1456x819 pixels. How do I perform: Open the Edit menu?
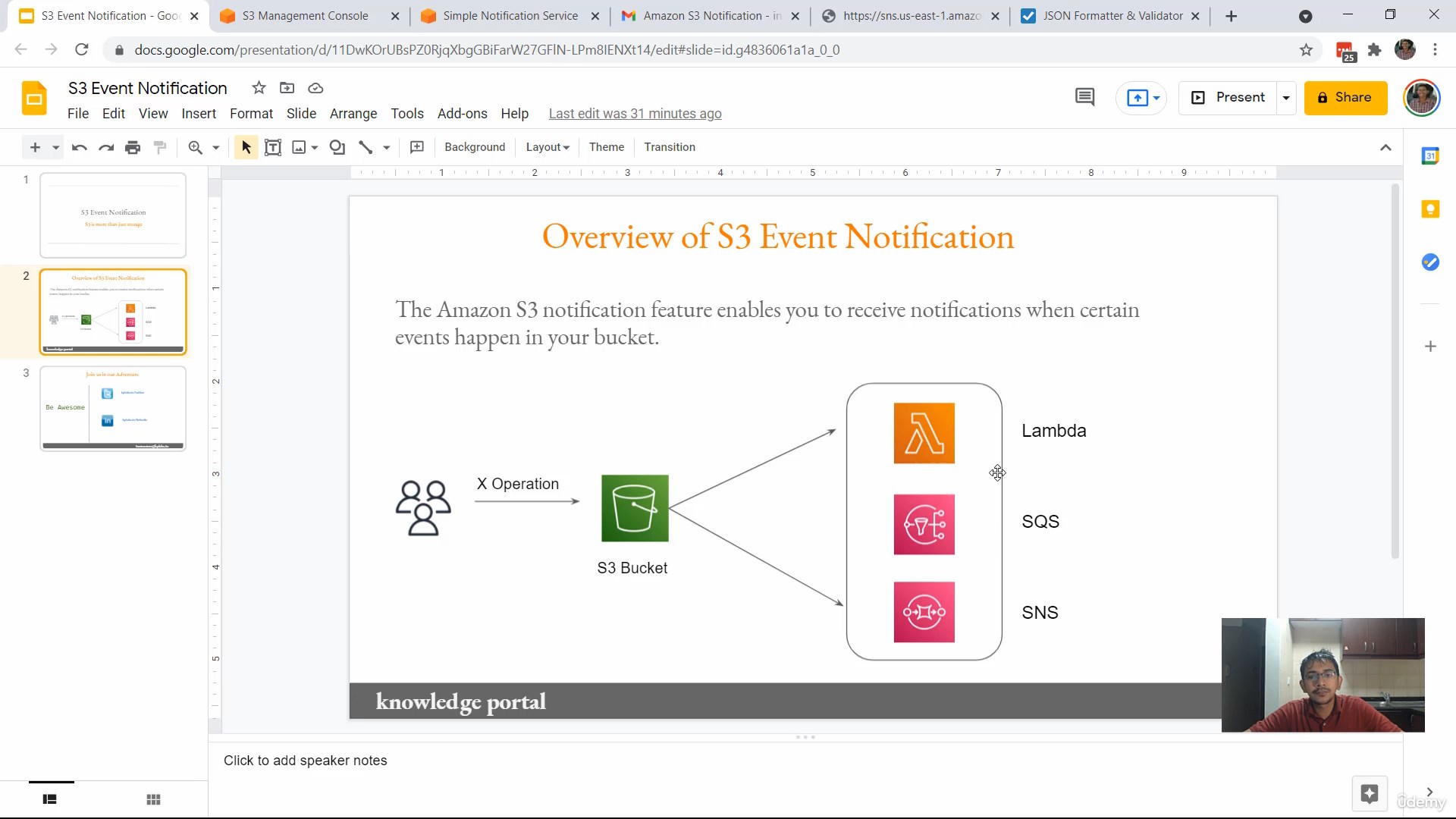[114, 114]
